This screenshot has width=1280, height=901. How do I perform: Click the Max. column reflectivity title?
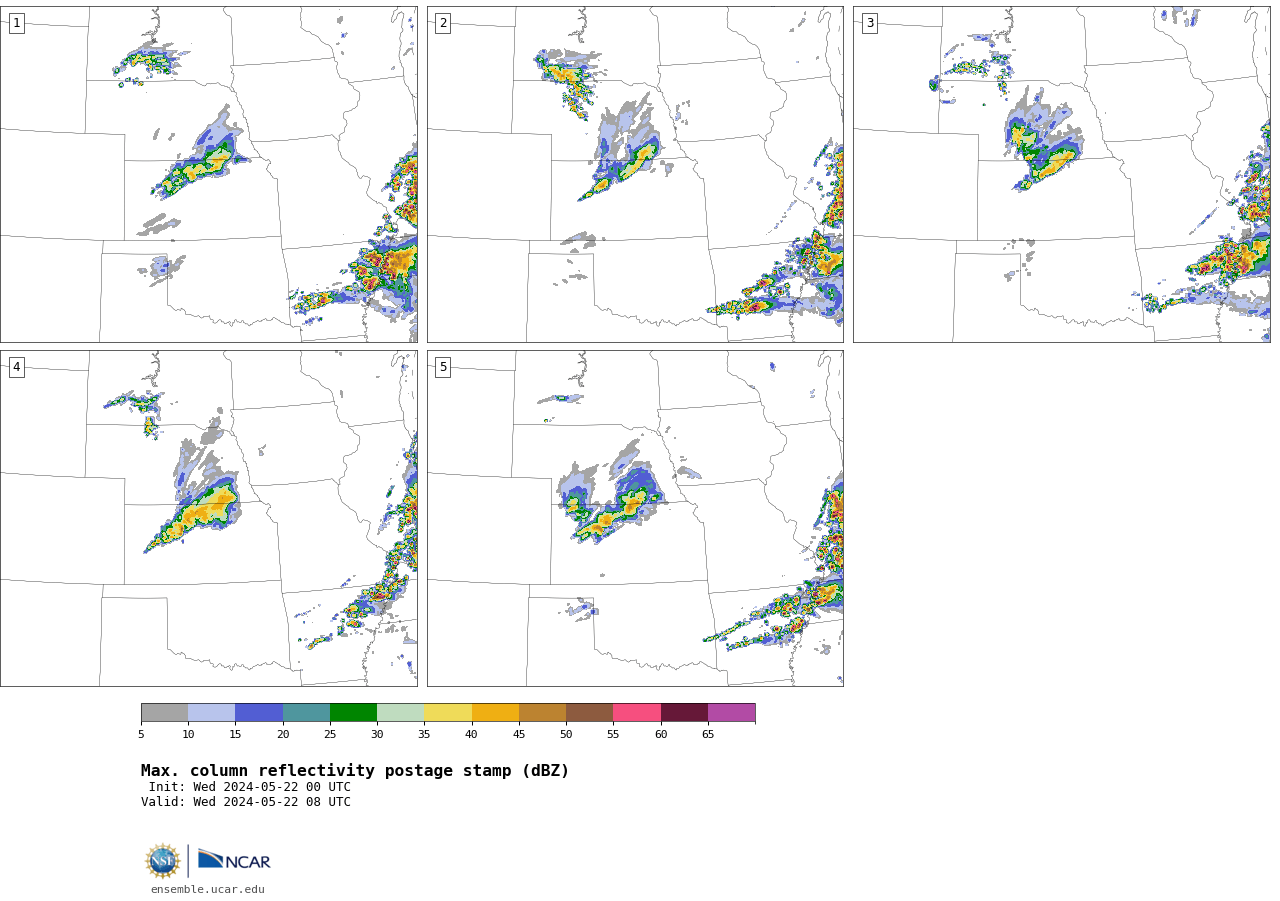click(x=355, y=771)
